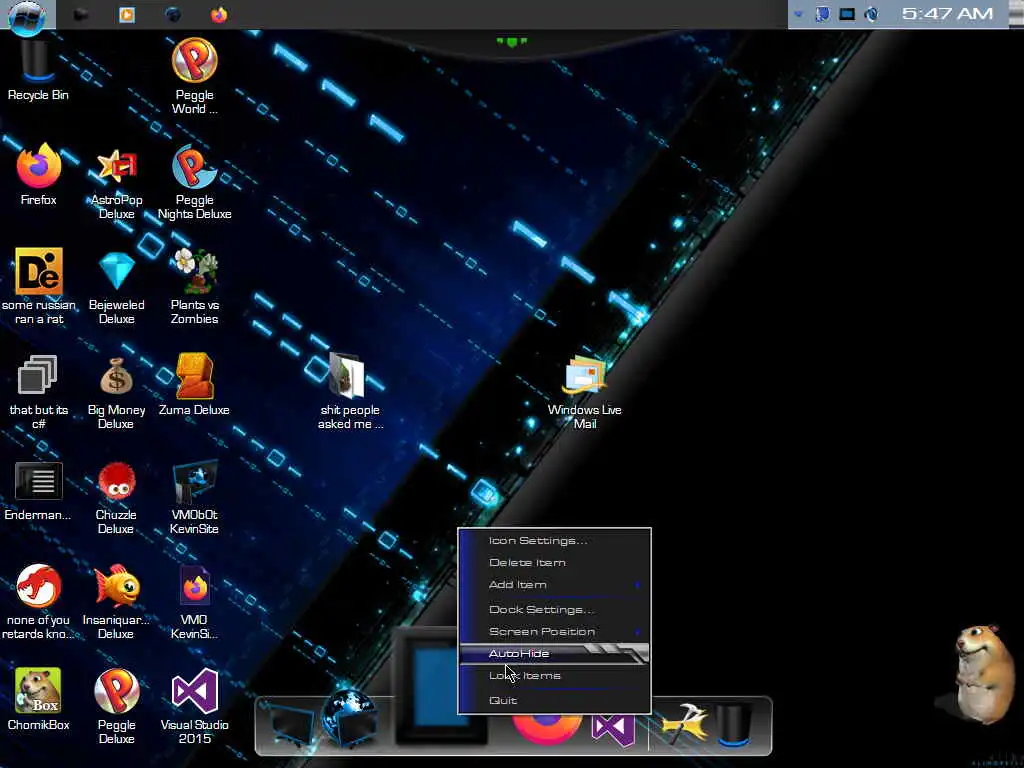The height and width of the screenshot is (768, 1024).
Task: Select the 'that but its c#' icon
Action: pyautogui.click(x=39, y=392)
